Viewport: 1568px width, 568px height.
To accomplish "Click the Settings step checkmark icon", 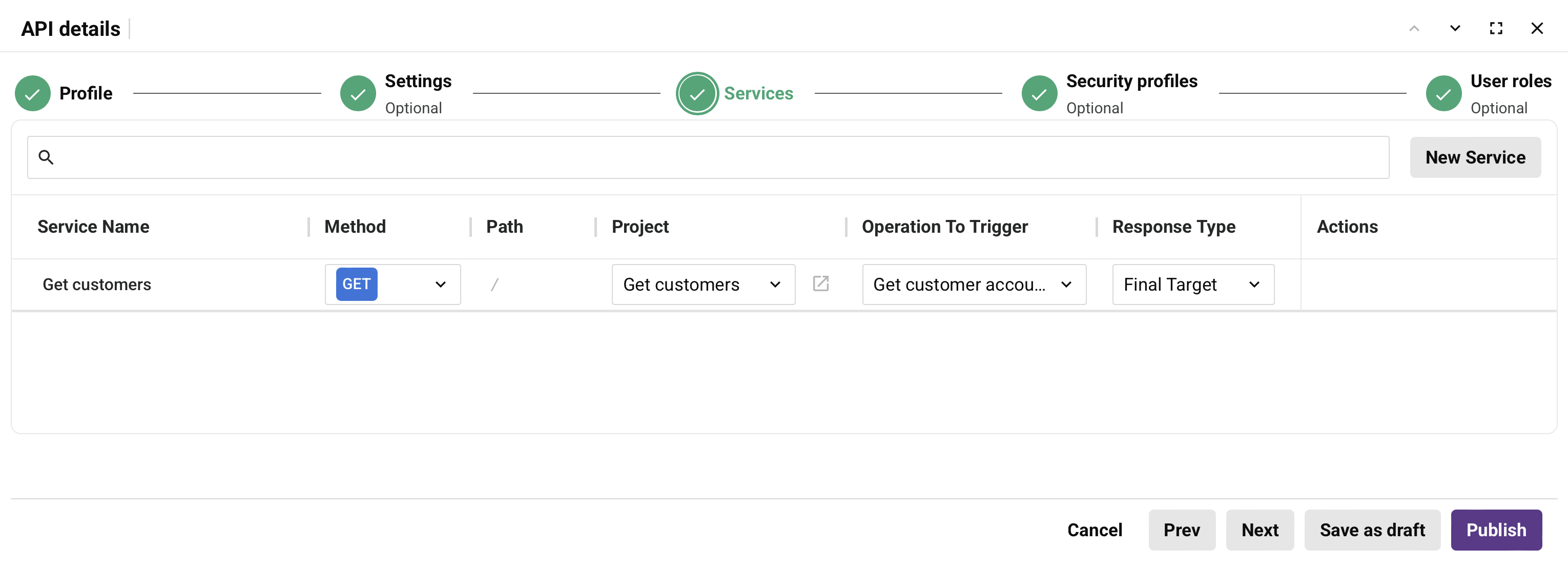I will 358,93.
